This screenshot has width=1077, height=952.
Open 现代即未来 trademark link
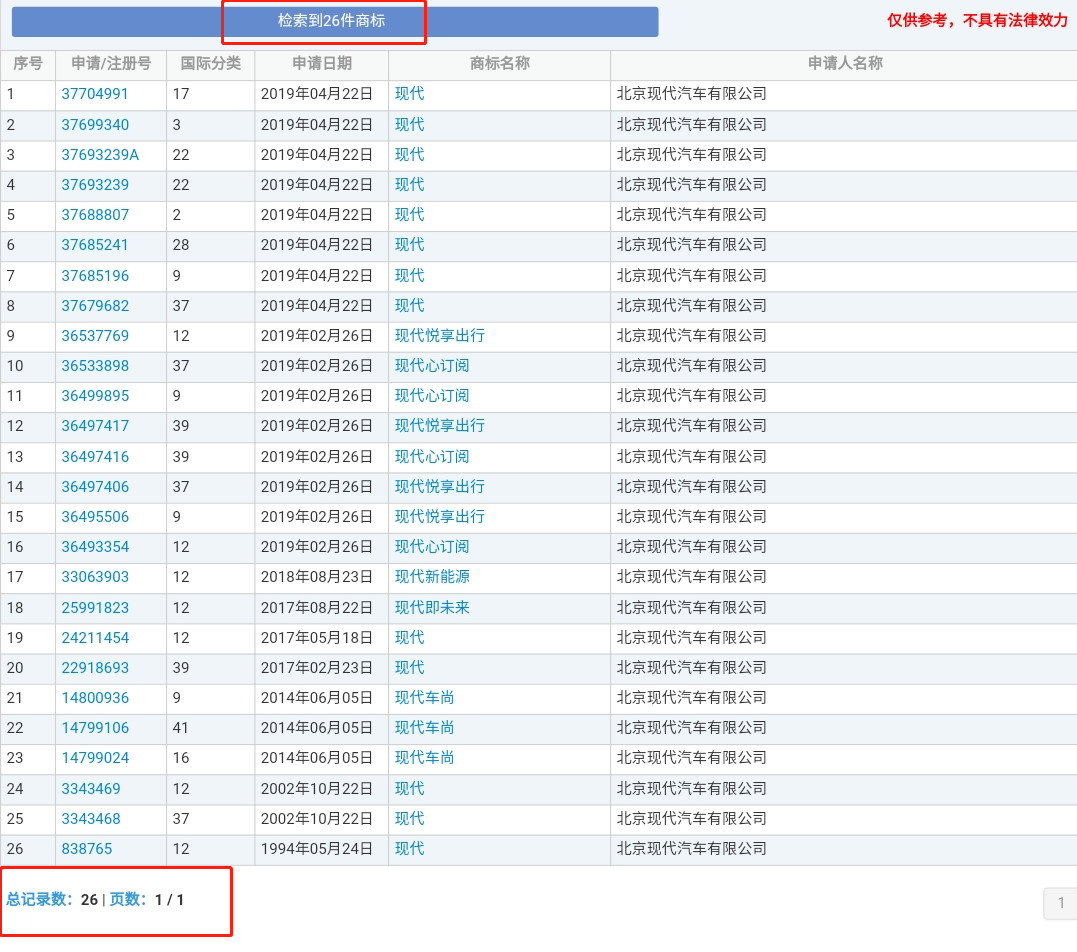click(431, 608)
